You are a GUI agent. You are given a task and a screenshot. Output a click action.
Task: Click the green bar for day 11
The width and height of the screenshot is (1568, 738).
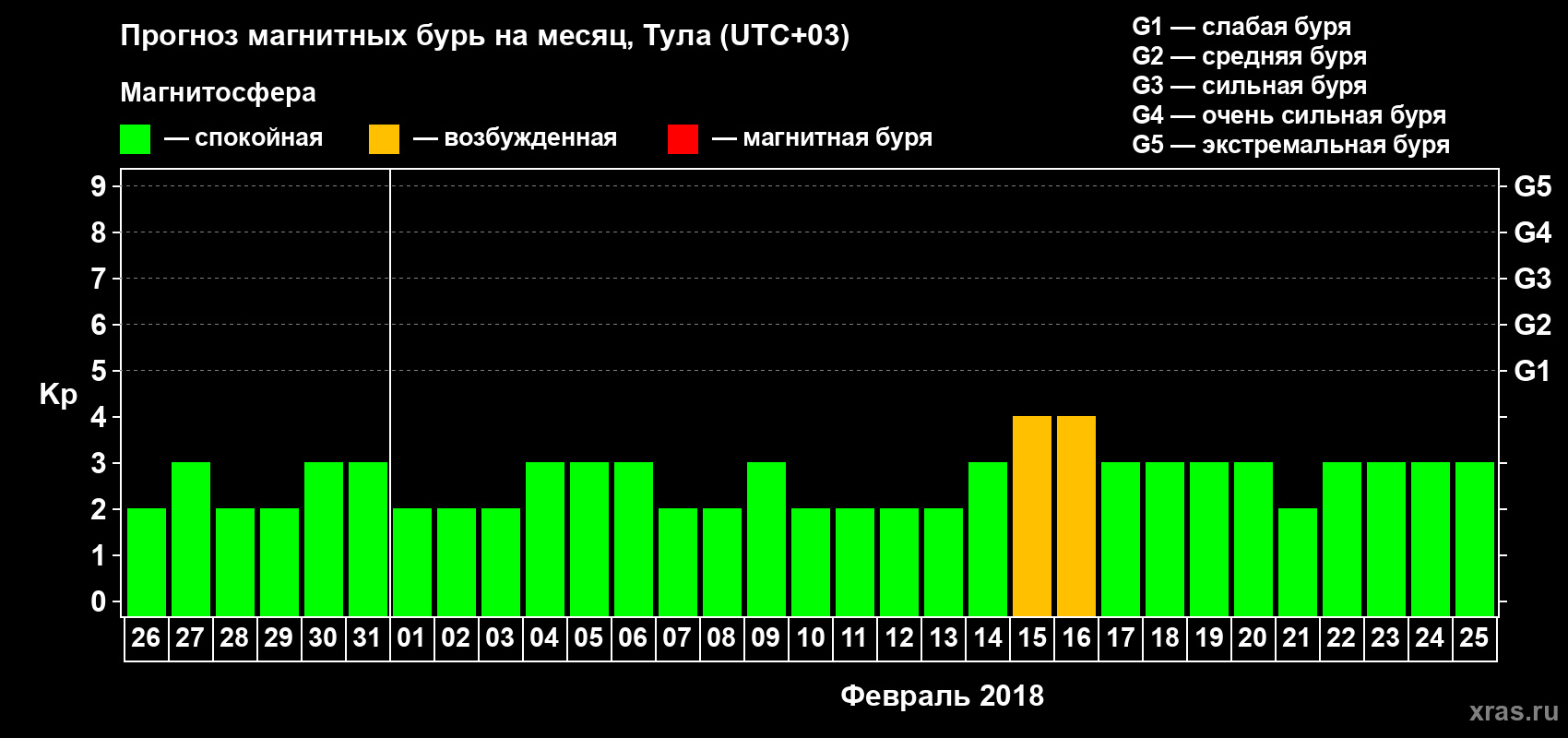[x=855, y=562]
